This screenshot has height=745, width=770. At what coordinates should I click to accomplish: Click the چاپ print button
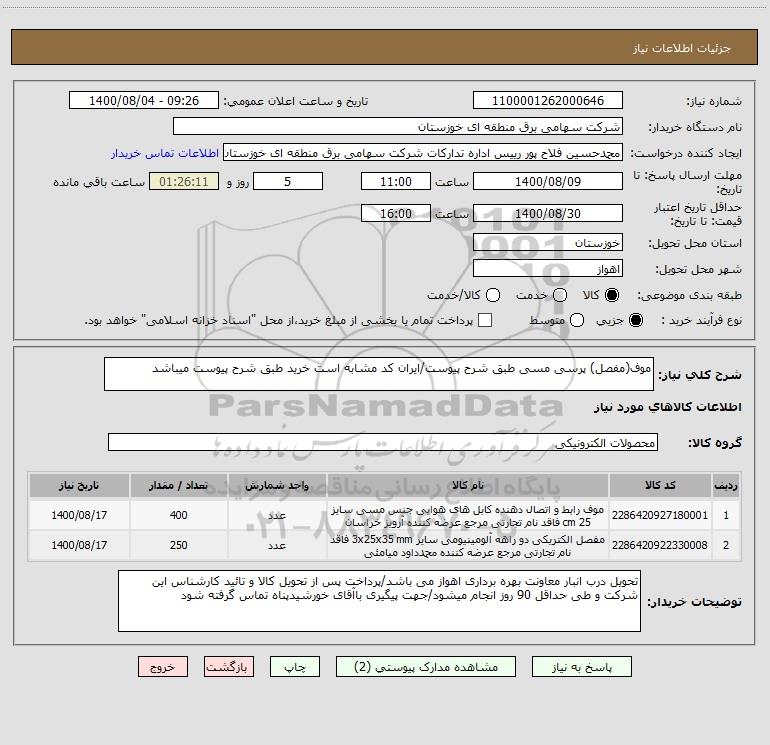[x=295, y=667]
